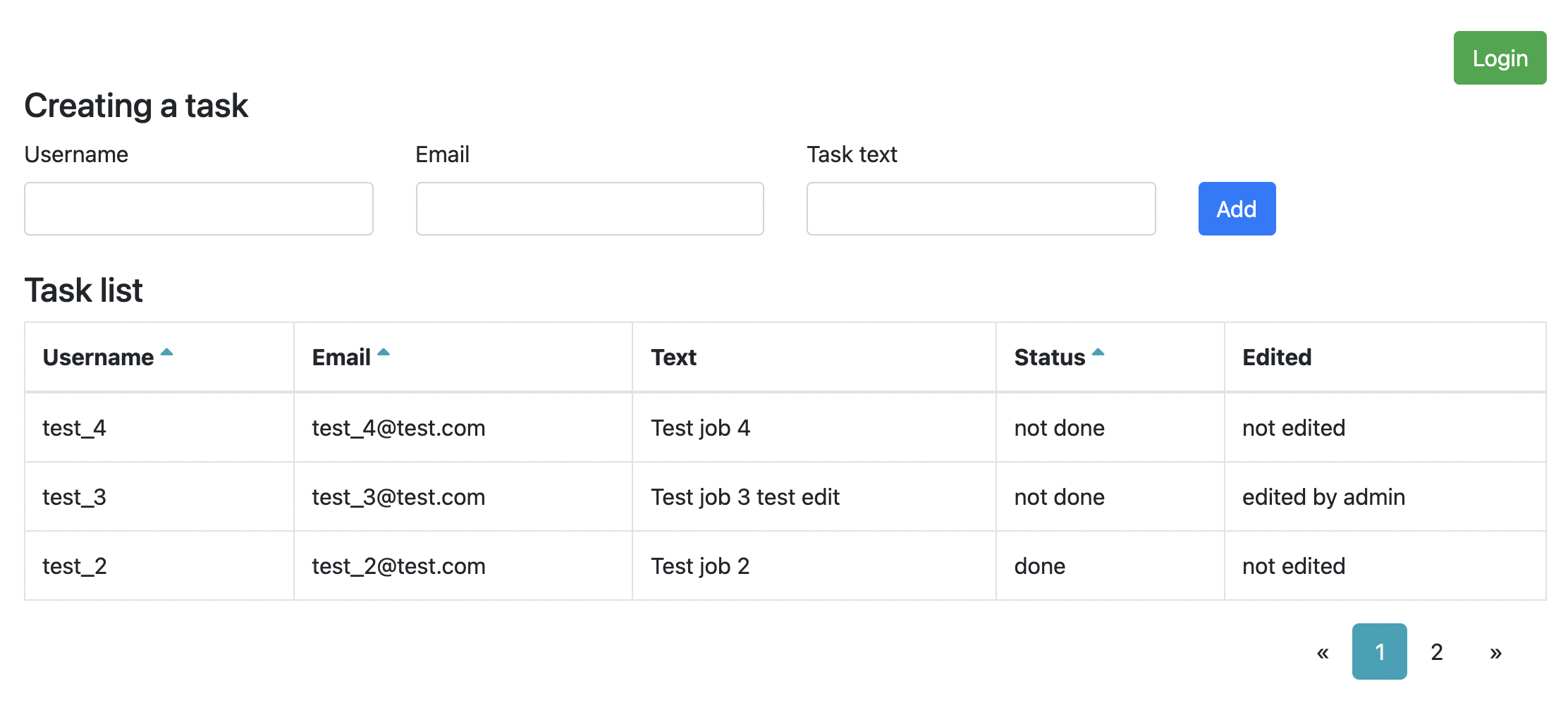This screenshot has width=1568, height=722.
Task: Click 'not done' status in test_3 row
Action: click(x=1059, y=497)
